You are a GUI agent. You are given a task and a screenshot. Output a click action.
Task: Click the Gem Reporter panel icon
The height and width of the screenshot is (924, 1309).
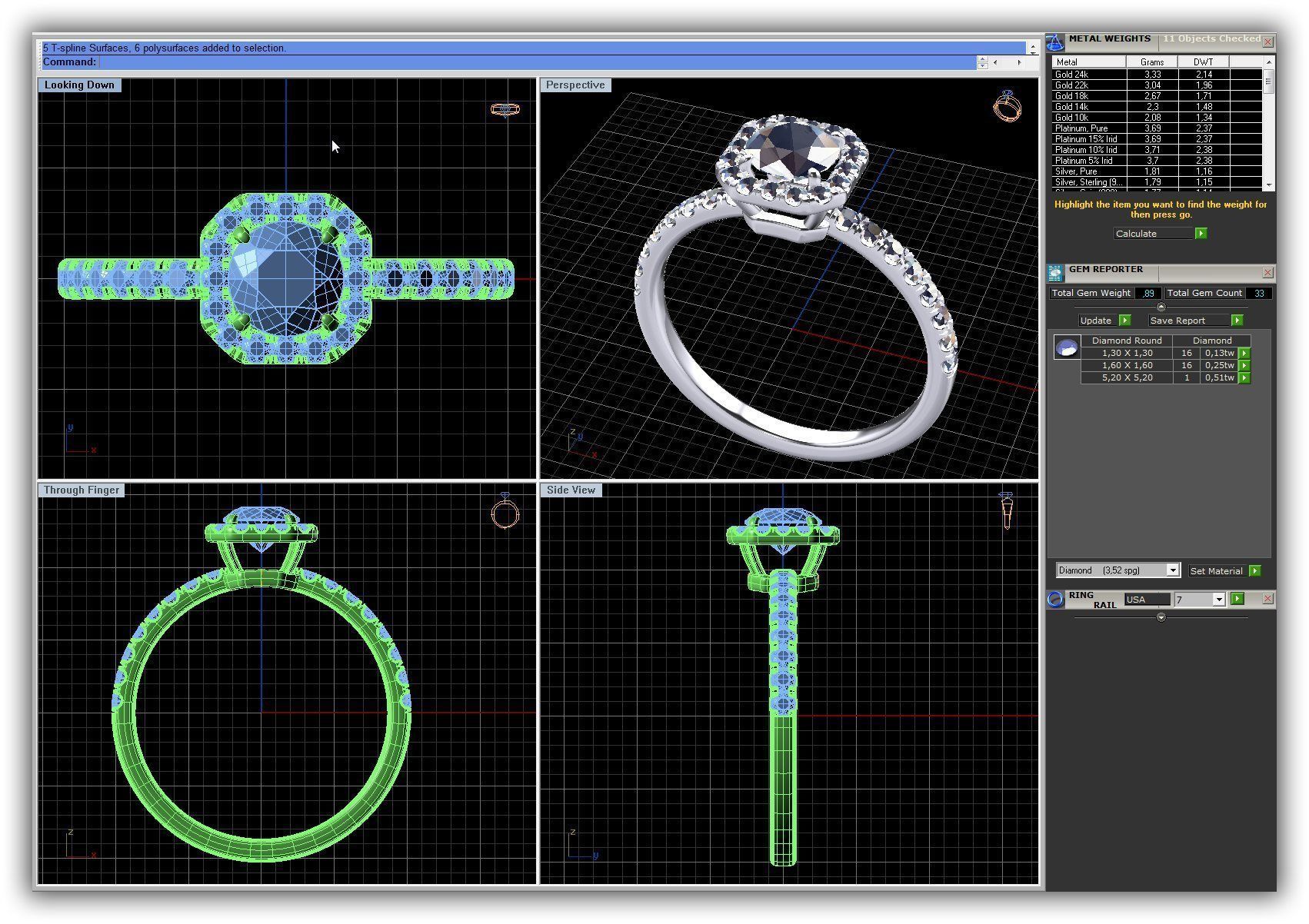point(1055,273)
